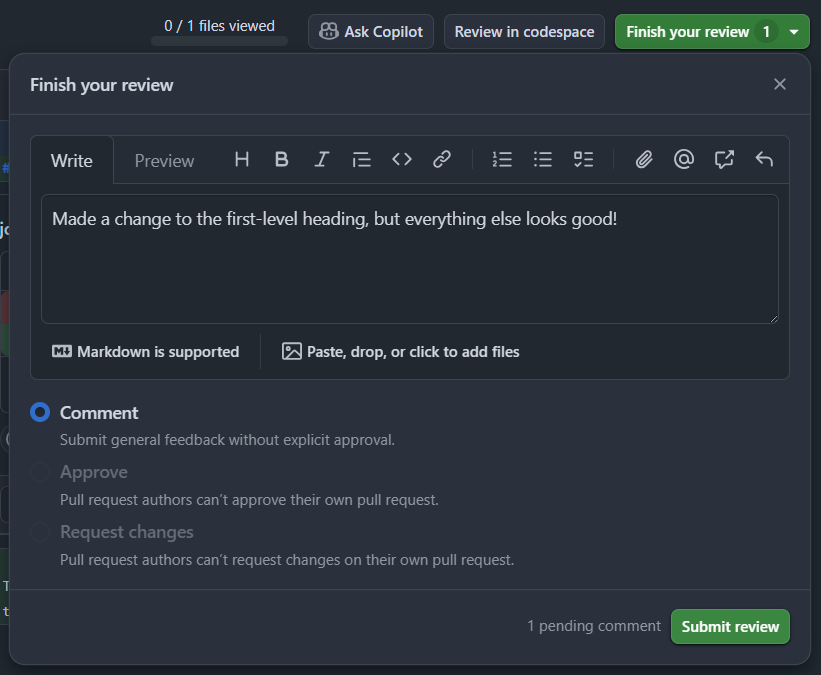Screen dimensions: 821x675
Task: Insert code formatting icon
Action: coord(402,159)
